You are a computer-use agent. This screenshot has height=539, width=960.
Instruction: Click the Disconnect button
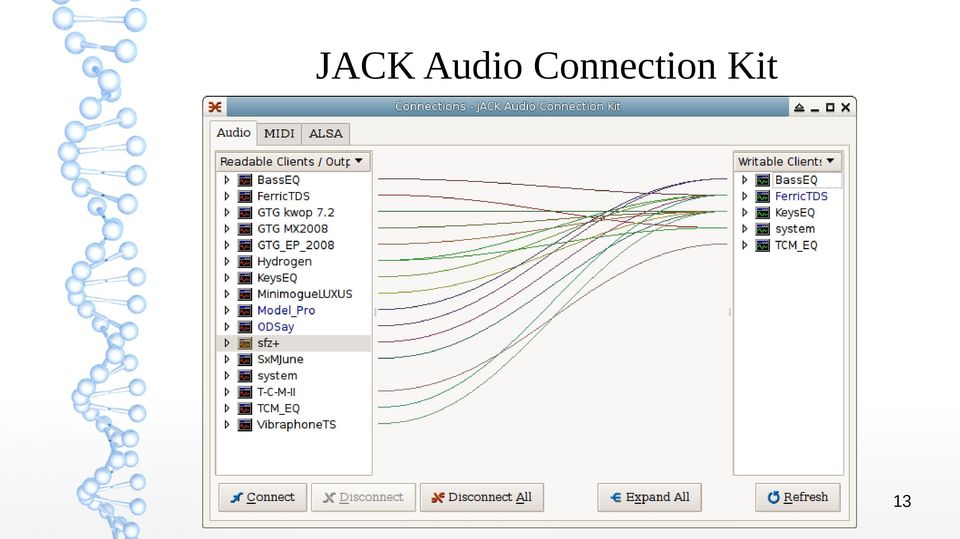[x=363, y=497]
